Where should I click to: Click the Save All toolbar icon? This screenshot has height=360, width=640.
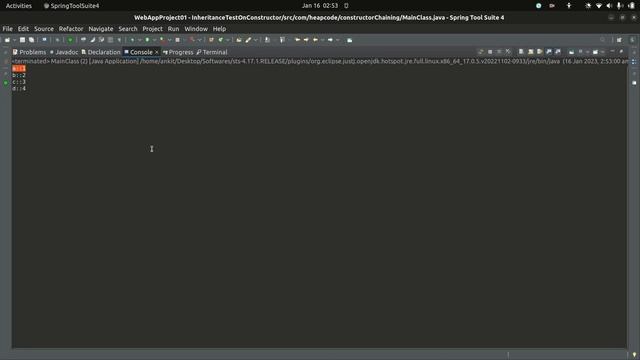coord(31,40)
